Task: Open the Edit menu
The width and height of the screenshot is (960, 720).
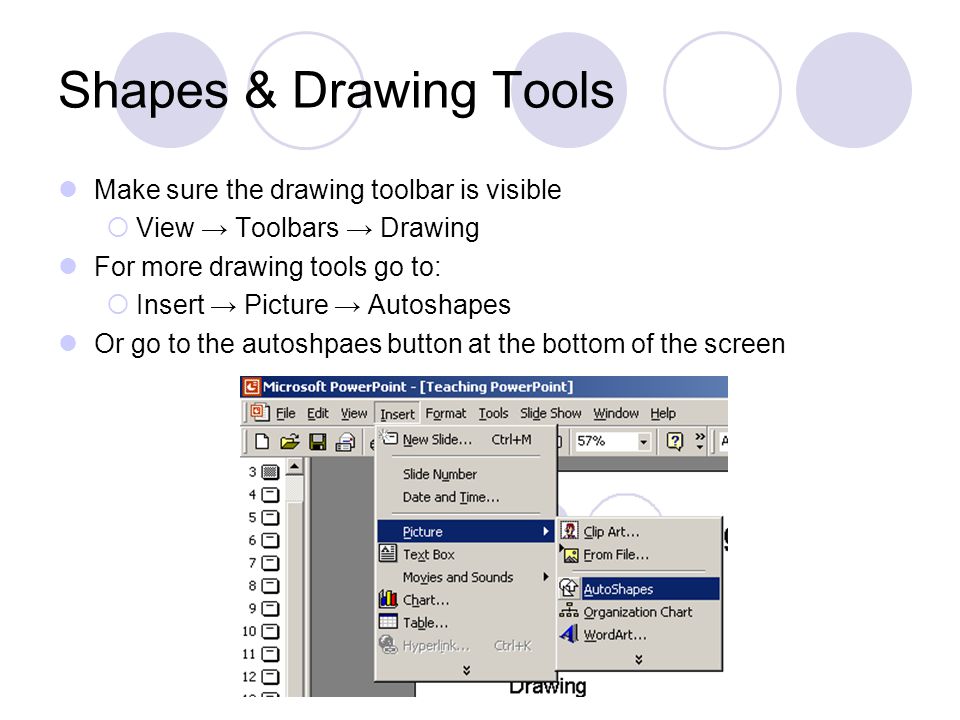Action: pos(318,414)
